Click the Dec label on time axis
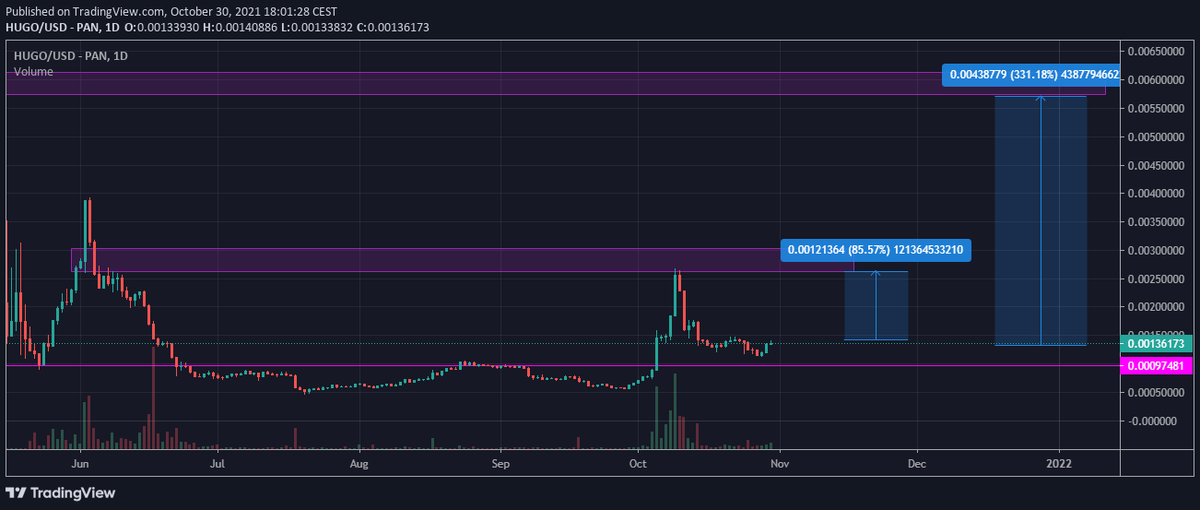The width and height of the screenshot is (1200, 510). 916,464
